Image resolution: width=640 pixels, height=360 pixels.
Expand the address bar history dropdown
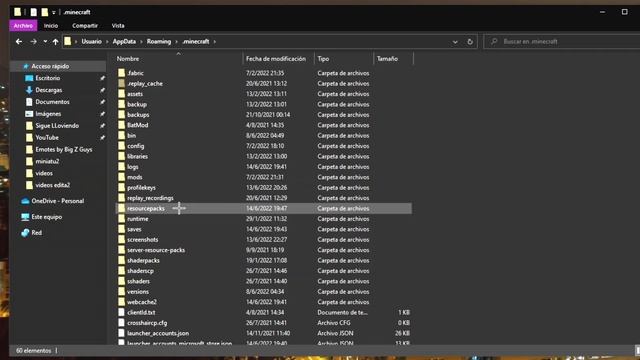click(x=455, y=42)
